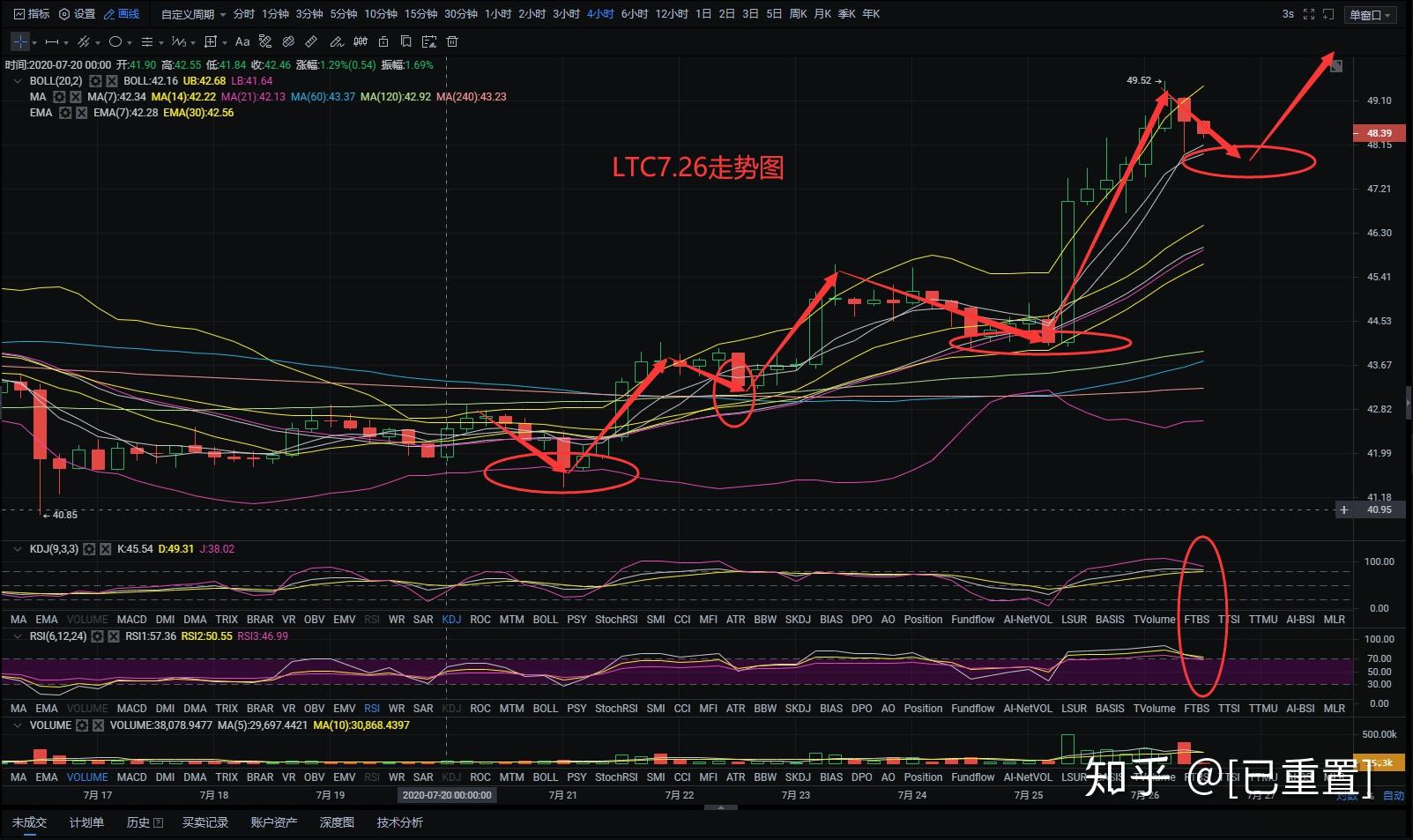Viewport: 1413px width, 840px height.
Task: Open 设置 settings
Action: (x=77, y=14)
